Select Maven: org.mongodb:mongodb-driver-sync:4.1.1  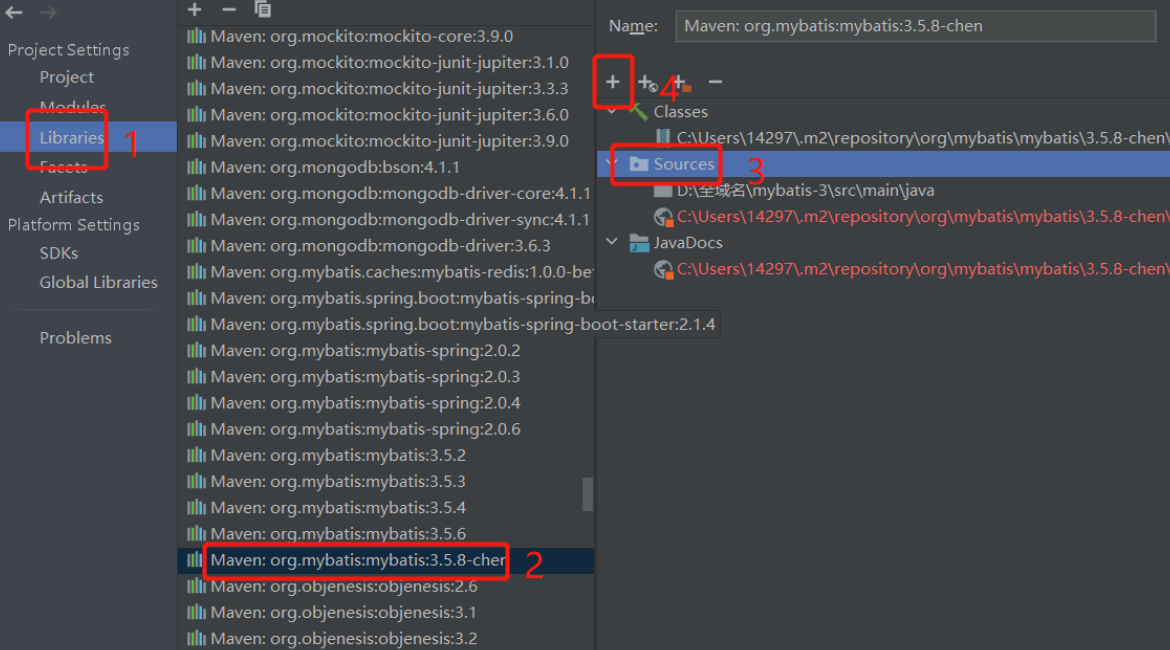[x=386, y=219]
